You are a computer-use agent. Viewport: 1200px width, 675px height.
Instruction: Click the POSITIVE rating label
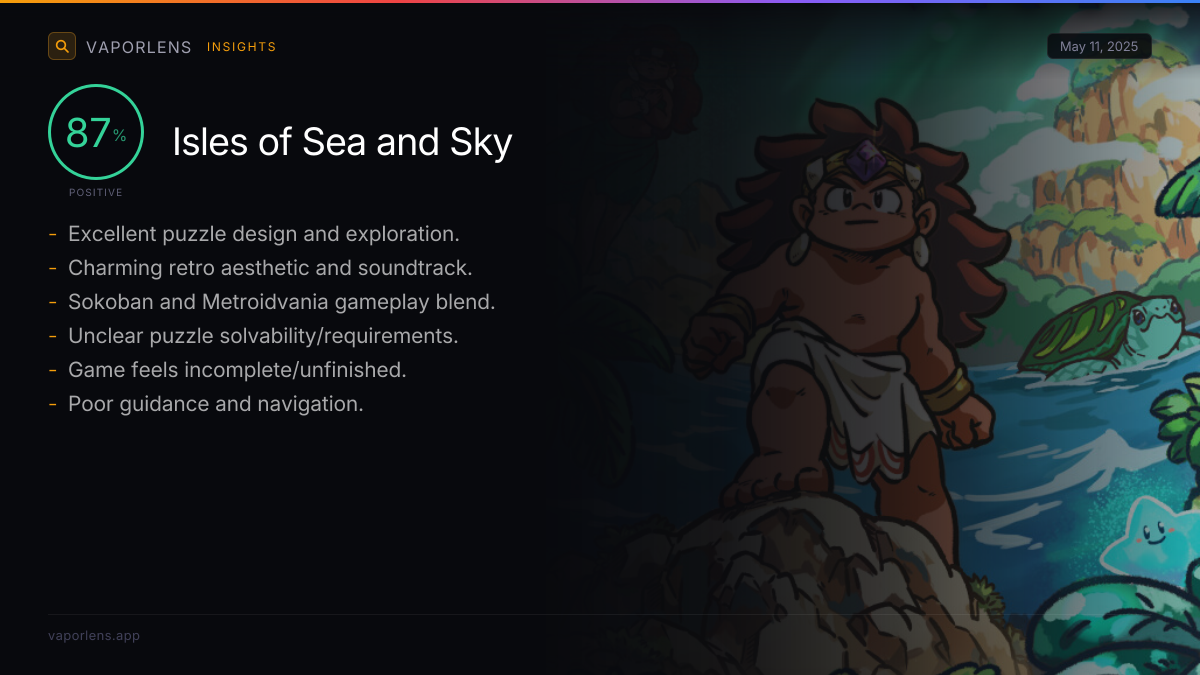[96, 192]
